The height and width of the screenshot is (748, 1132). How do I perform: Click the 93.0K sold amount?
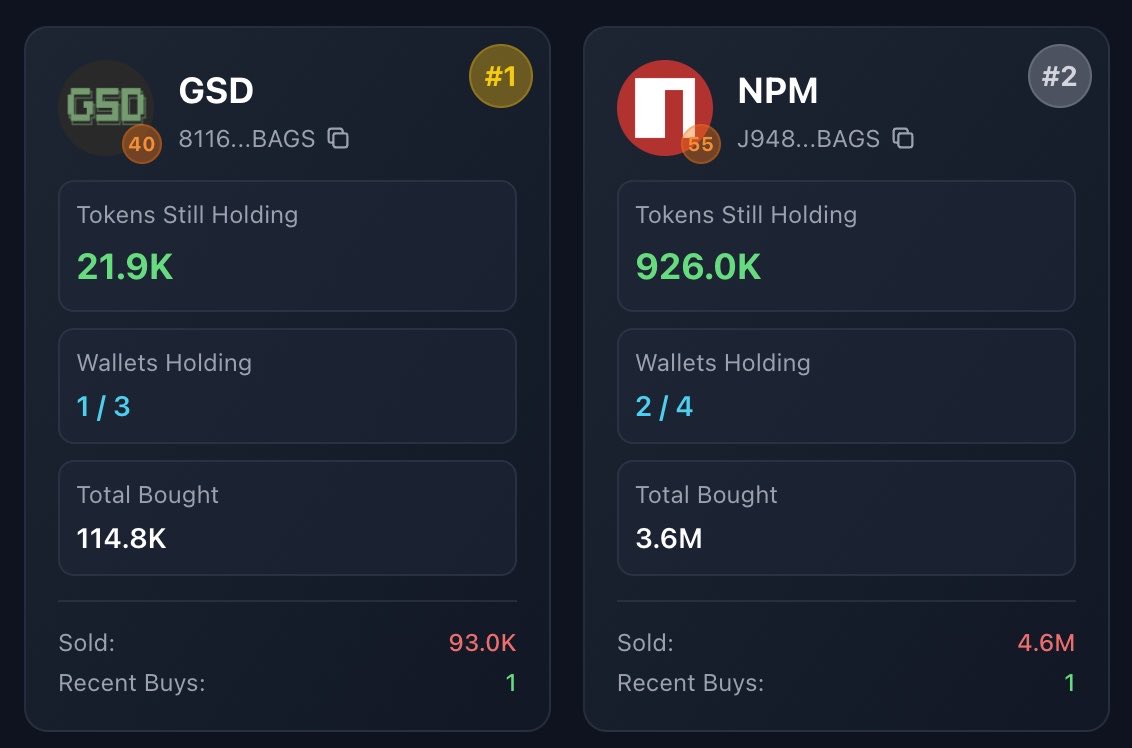482,643
